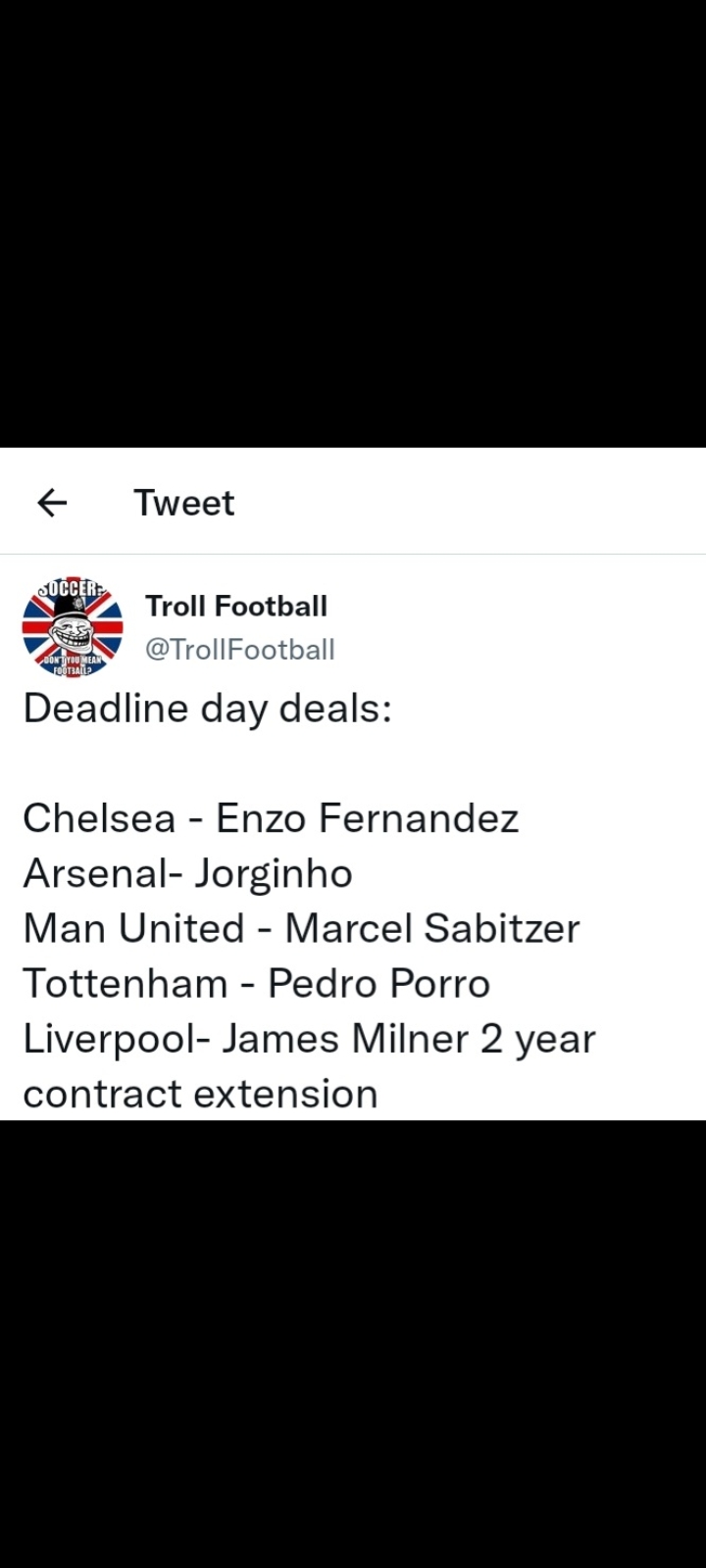Tap the name James Milner
Screen dimensions: 706x1568
click(344, 1038)
